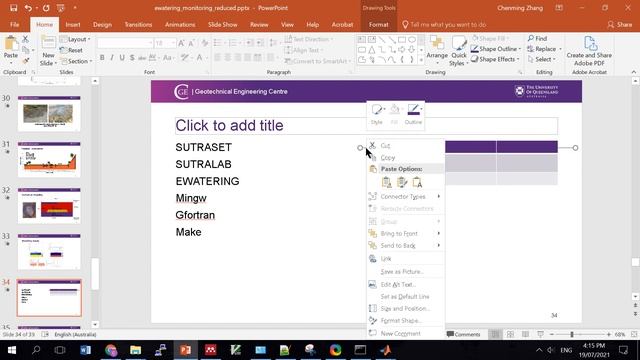Open the font size combo box

(165, 43)
